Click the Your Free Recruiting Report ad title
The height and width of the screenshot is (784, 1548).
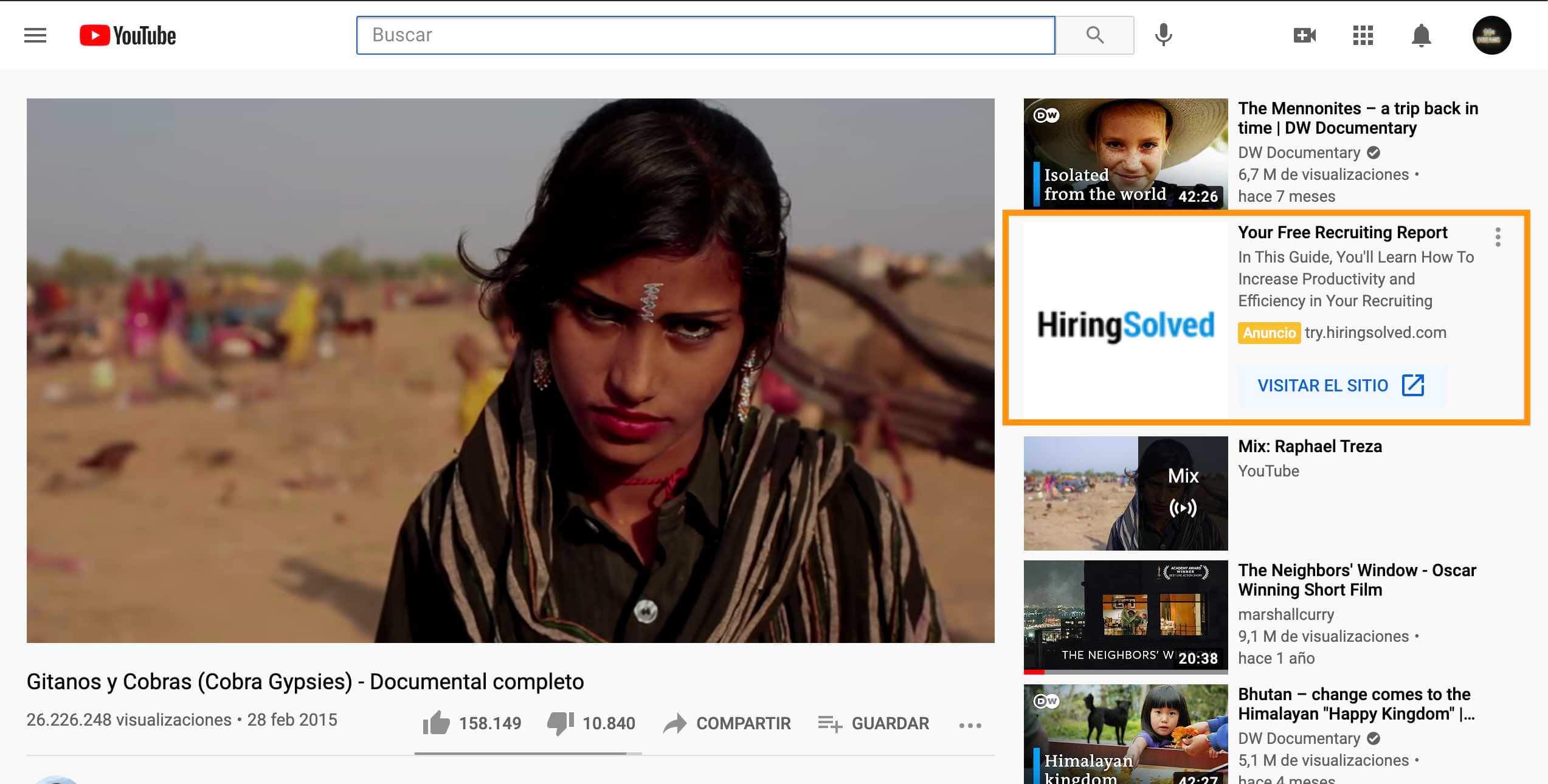tap(1342, 232)
